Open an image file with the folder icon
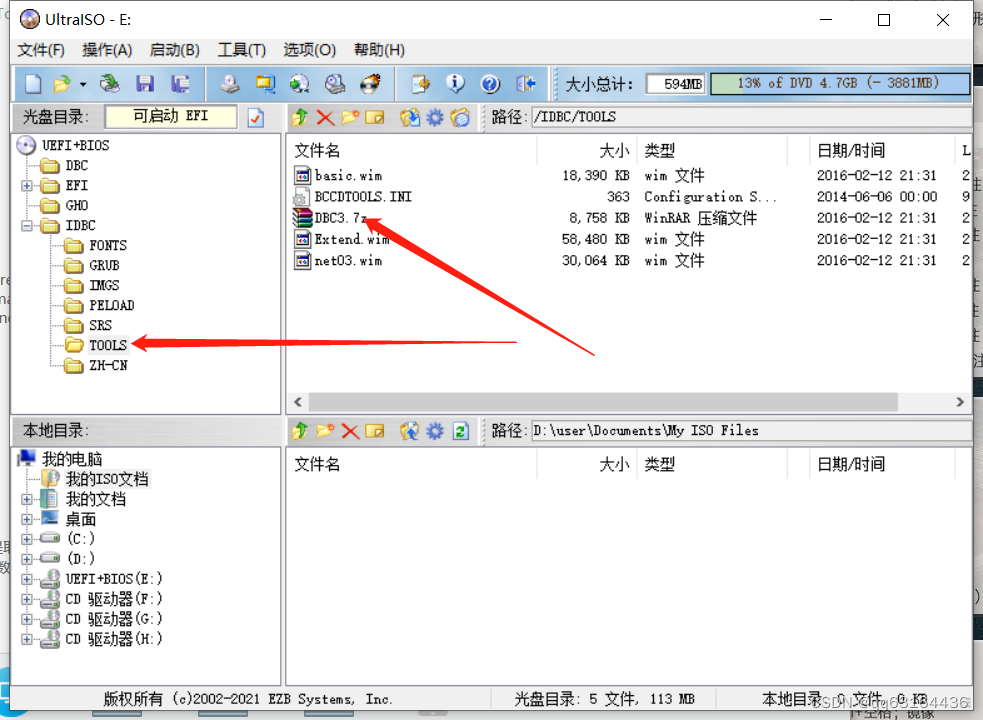Screen dimensions: 983x720 pos(61,83)
